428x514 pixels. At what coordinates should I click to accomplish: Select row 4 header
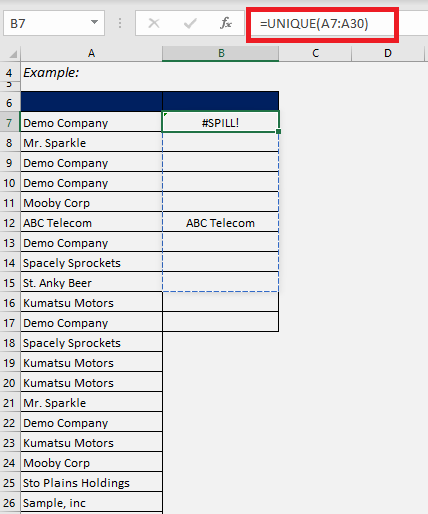click(9, 72)
